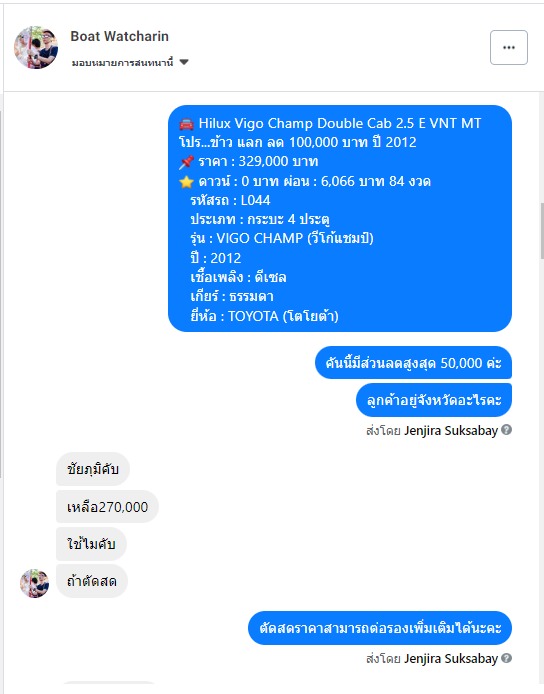Select the Hilux Vigo Champ car details message
Screen dimensions: 544x694
[x=340, y=218]
